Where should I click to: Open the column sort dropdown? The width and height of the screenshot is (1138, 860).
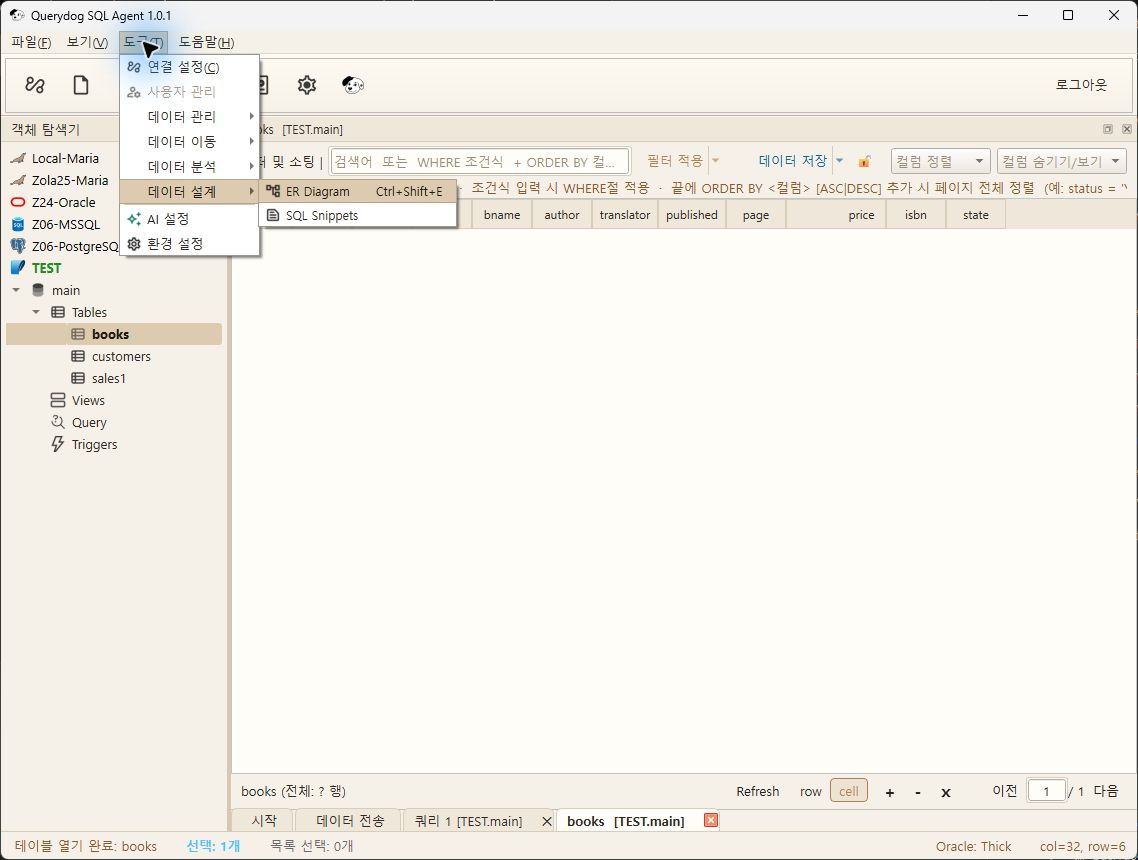tap(940, 161)
